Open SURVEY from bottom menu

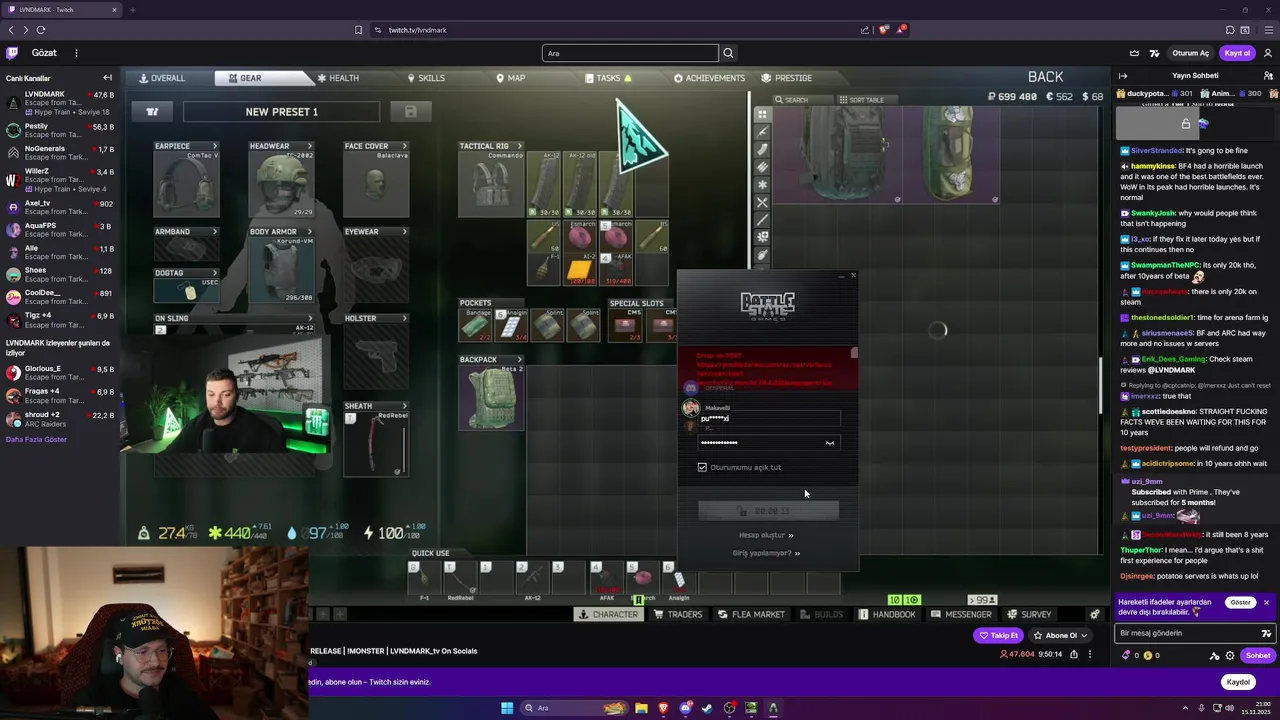point(1029,614)
